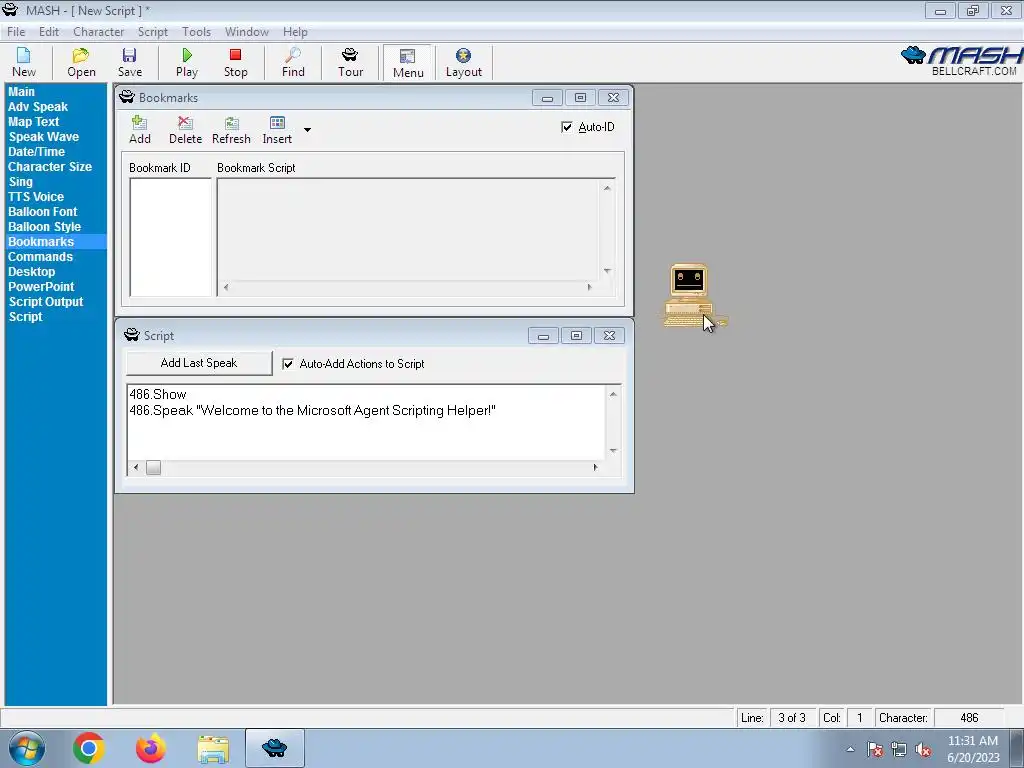
Task: Open the Find tool in the toolbar
Action: click(x=293, y=63)
